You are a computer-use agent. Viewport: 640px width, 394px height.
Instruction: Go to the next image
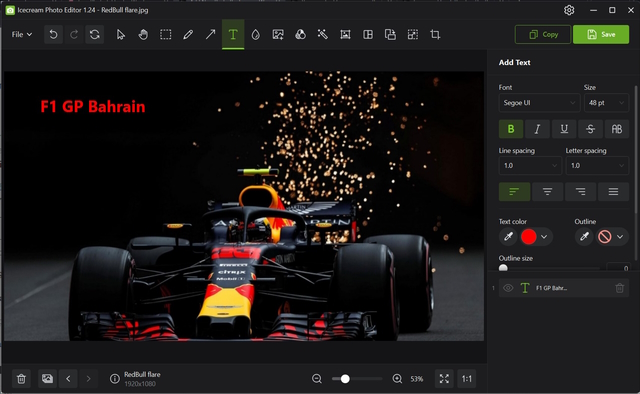[89, 379]
